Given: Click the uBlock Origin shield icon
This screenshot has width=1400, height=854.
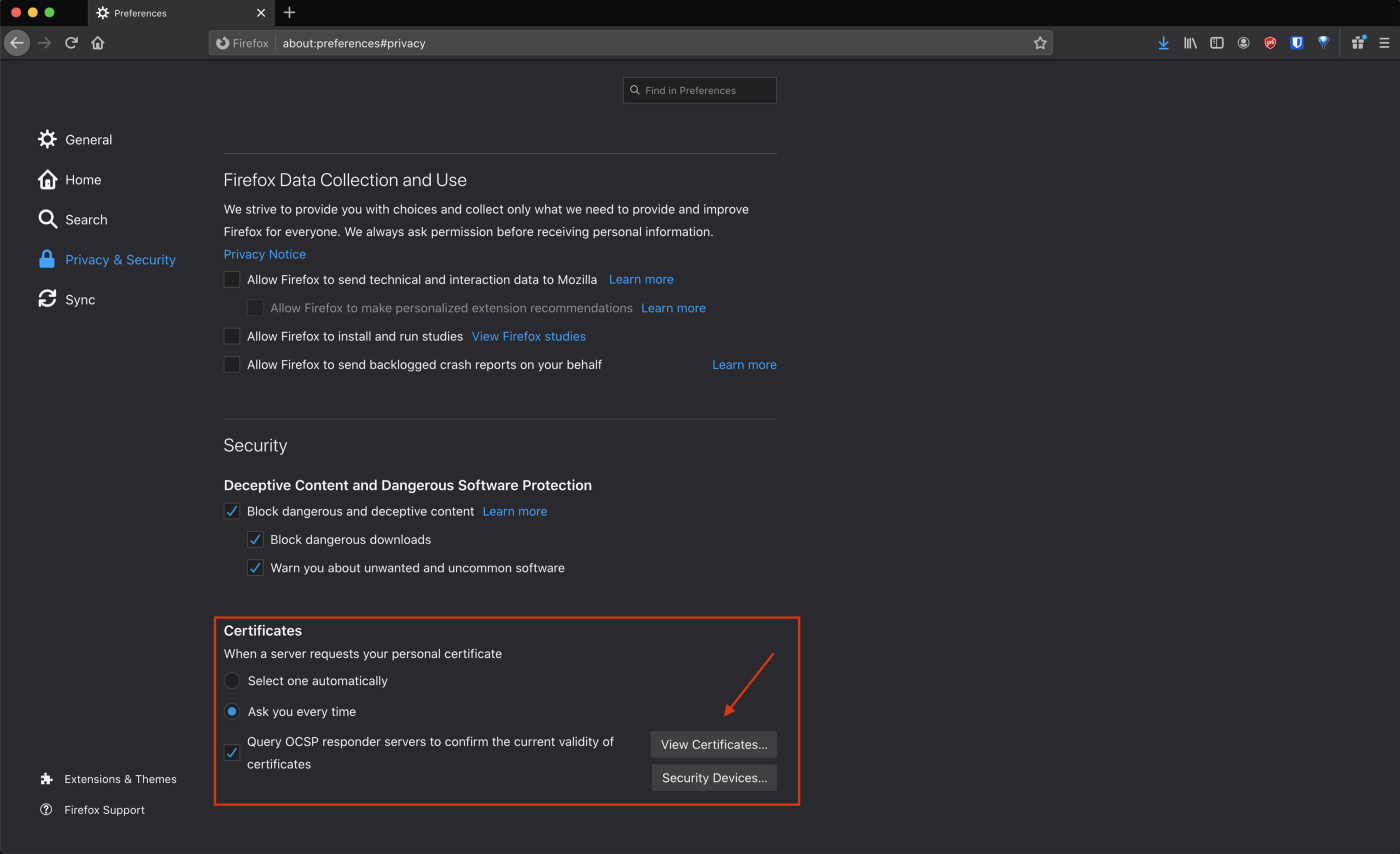Looking at the screenshot, I should coord(1270,43).
